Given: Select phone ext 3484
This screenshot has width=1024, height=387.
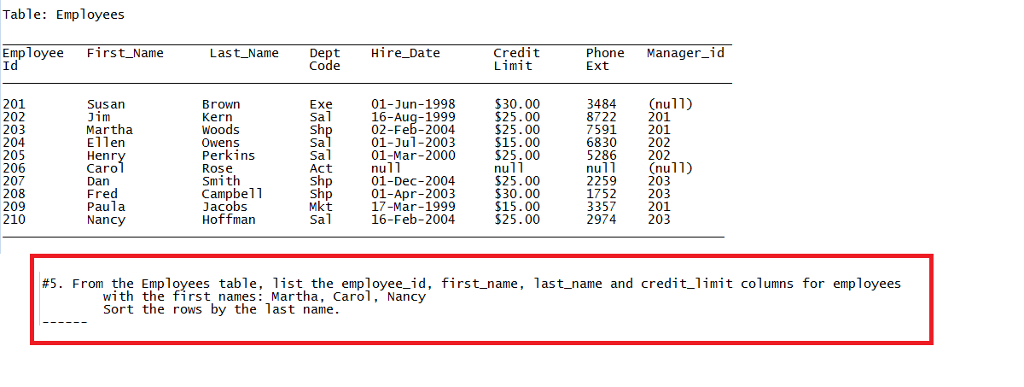Looking at the screenshot, I should [x=601, y=104].
